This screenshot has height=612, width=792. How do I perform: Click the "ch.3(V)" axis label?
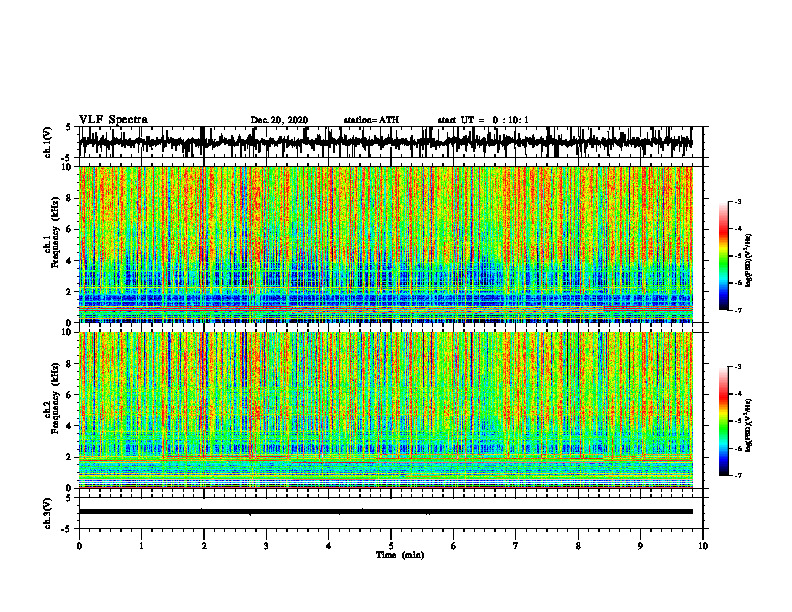pyautogui.click(x=48, y=513)
